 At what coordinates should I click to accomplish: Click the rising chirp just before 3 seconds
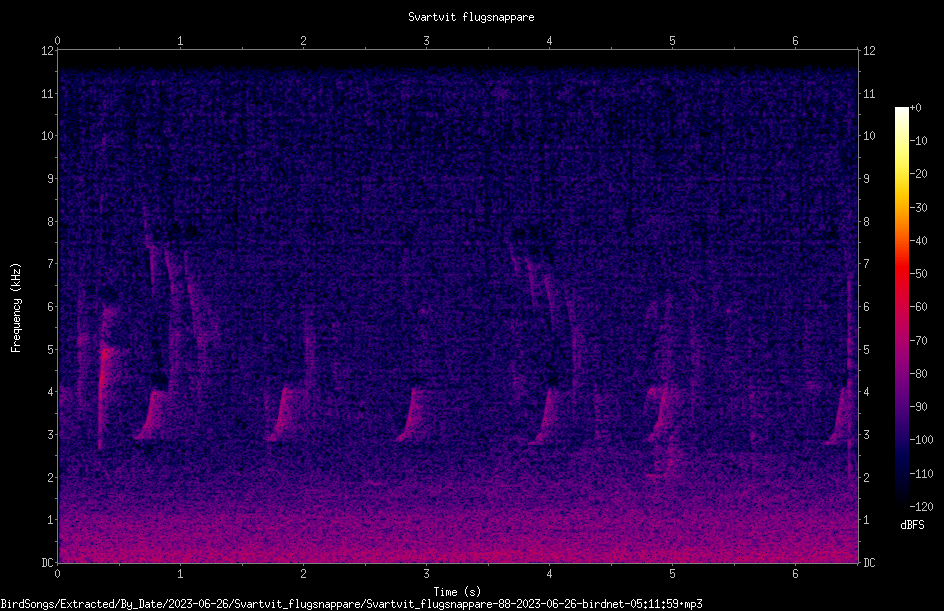(x=410, y=415)
